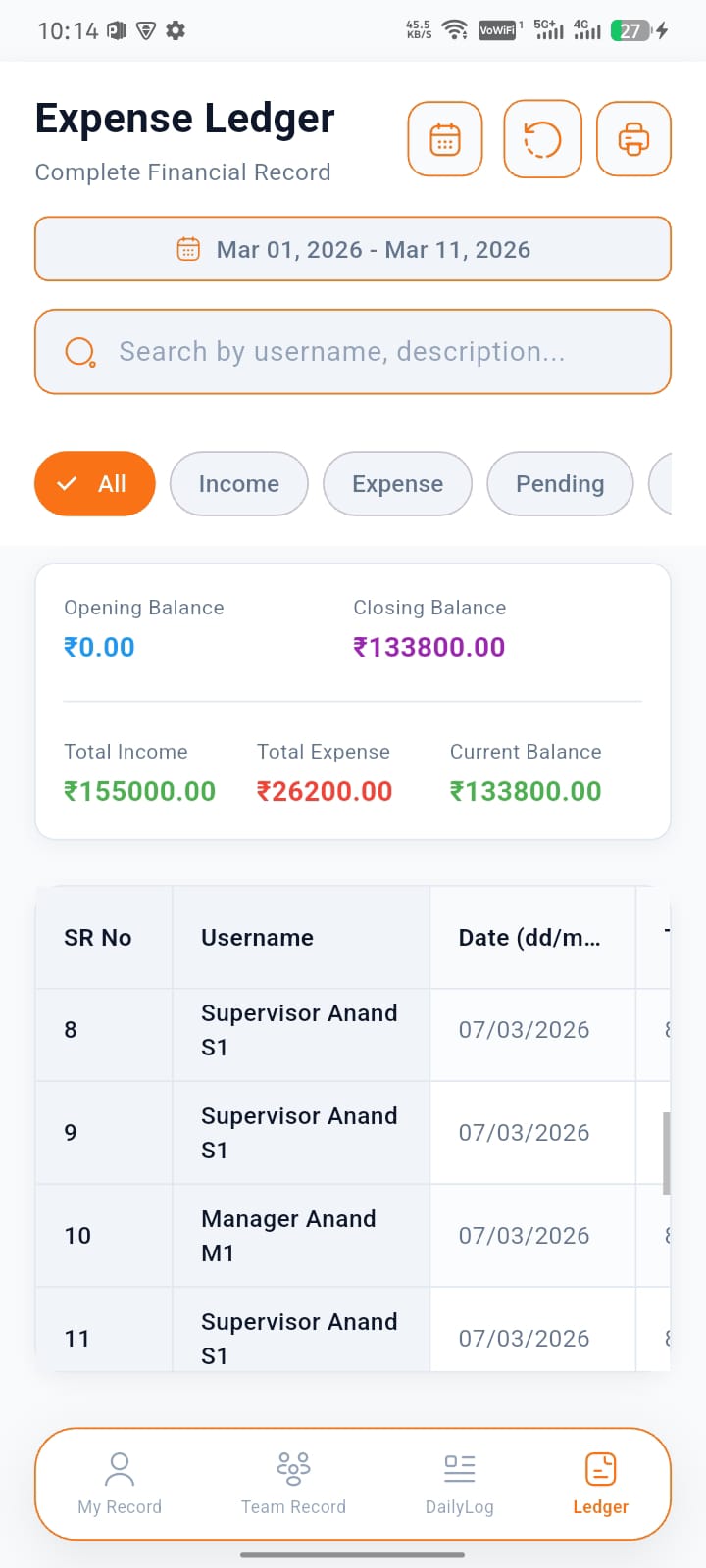Filter by Pending entries

click(x=560, y=484)
